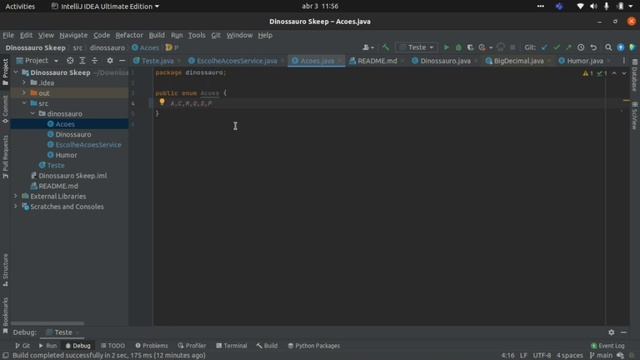Click the warning indicator in editor corner

coord(588,73)
